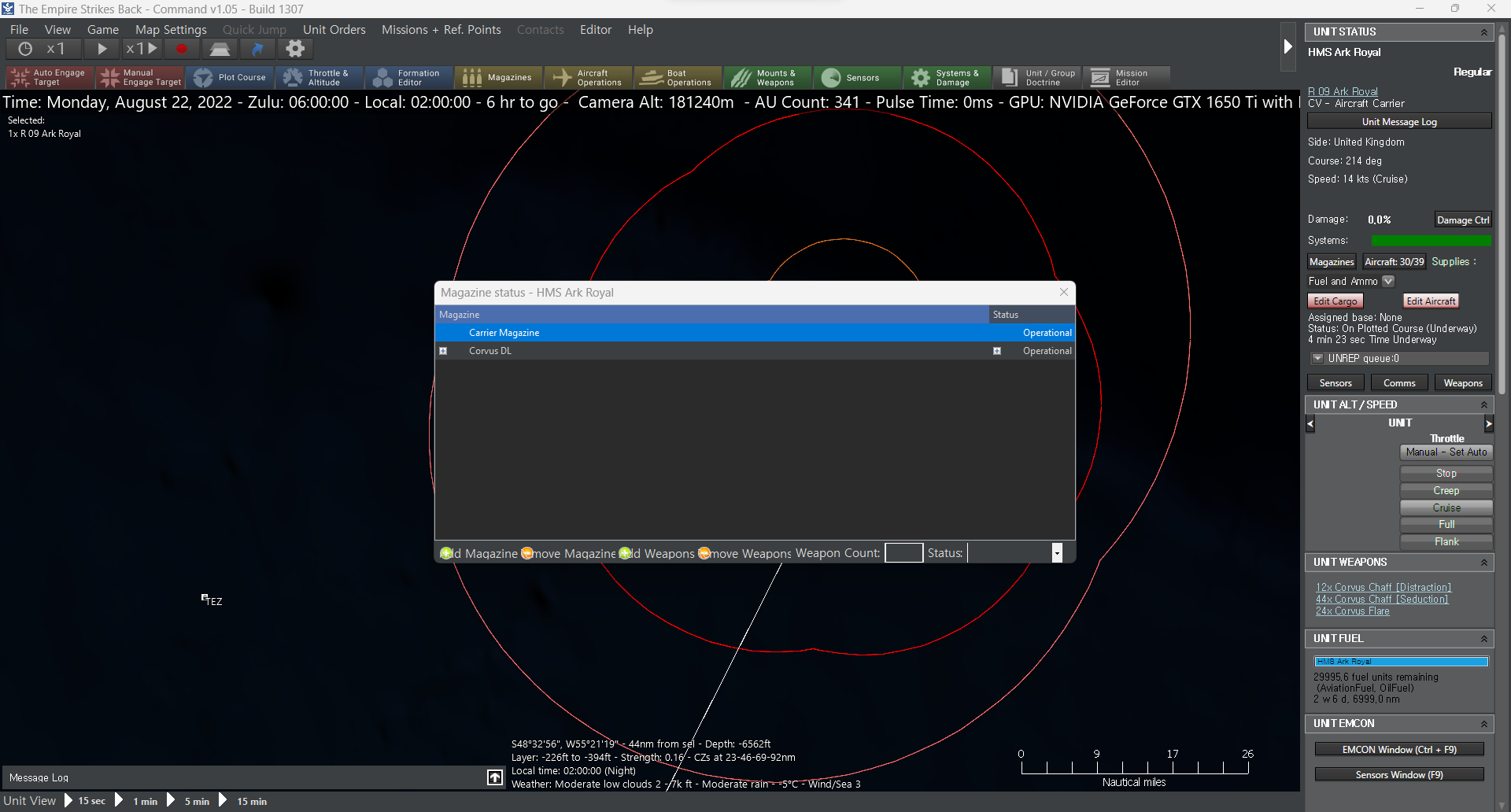
Task: Click the right arrow beside UNIT
Action: (1488, 424)
